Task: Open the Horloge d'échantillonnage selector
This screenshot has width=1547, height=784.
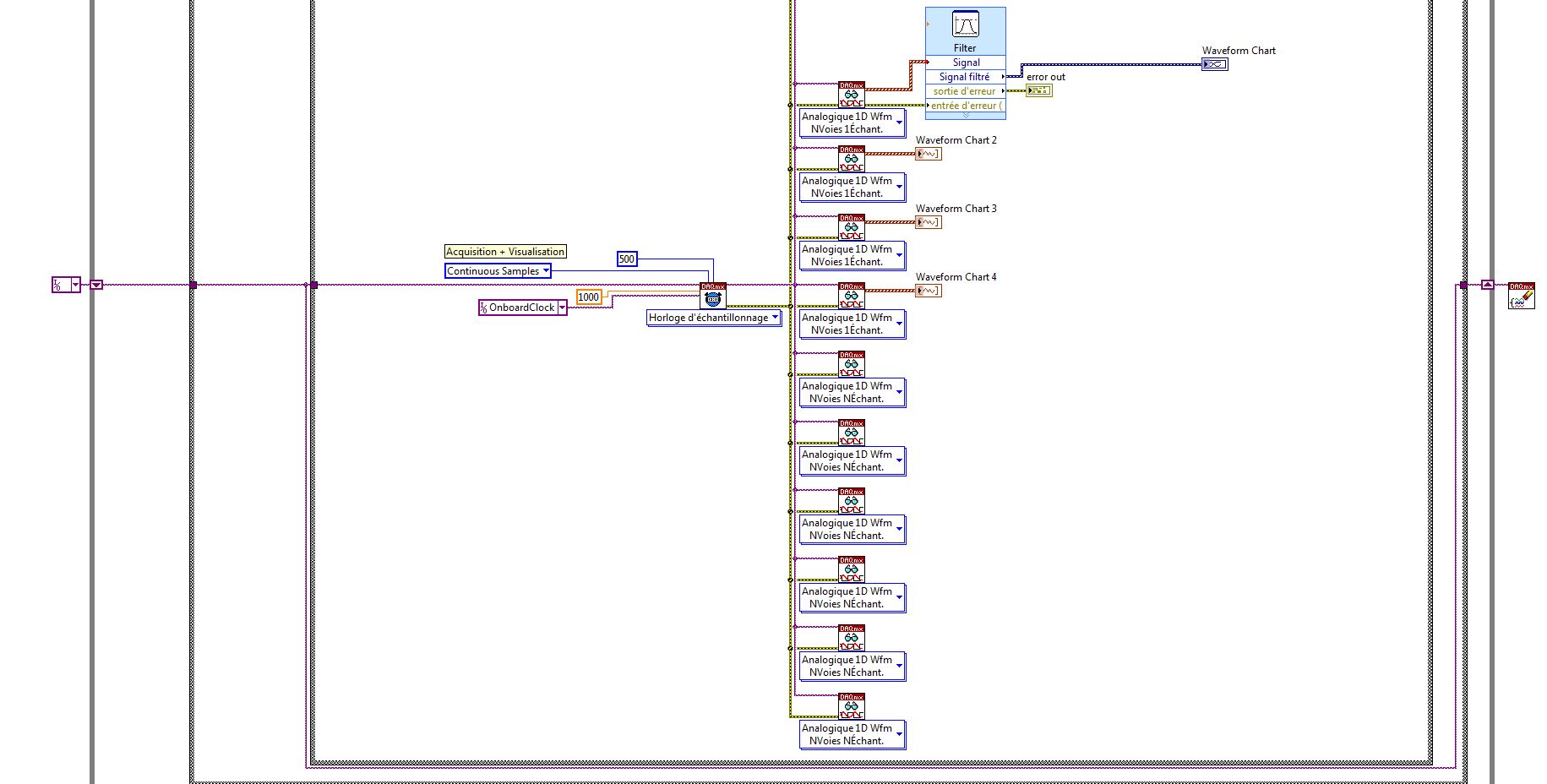Action: (714, 318)
